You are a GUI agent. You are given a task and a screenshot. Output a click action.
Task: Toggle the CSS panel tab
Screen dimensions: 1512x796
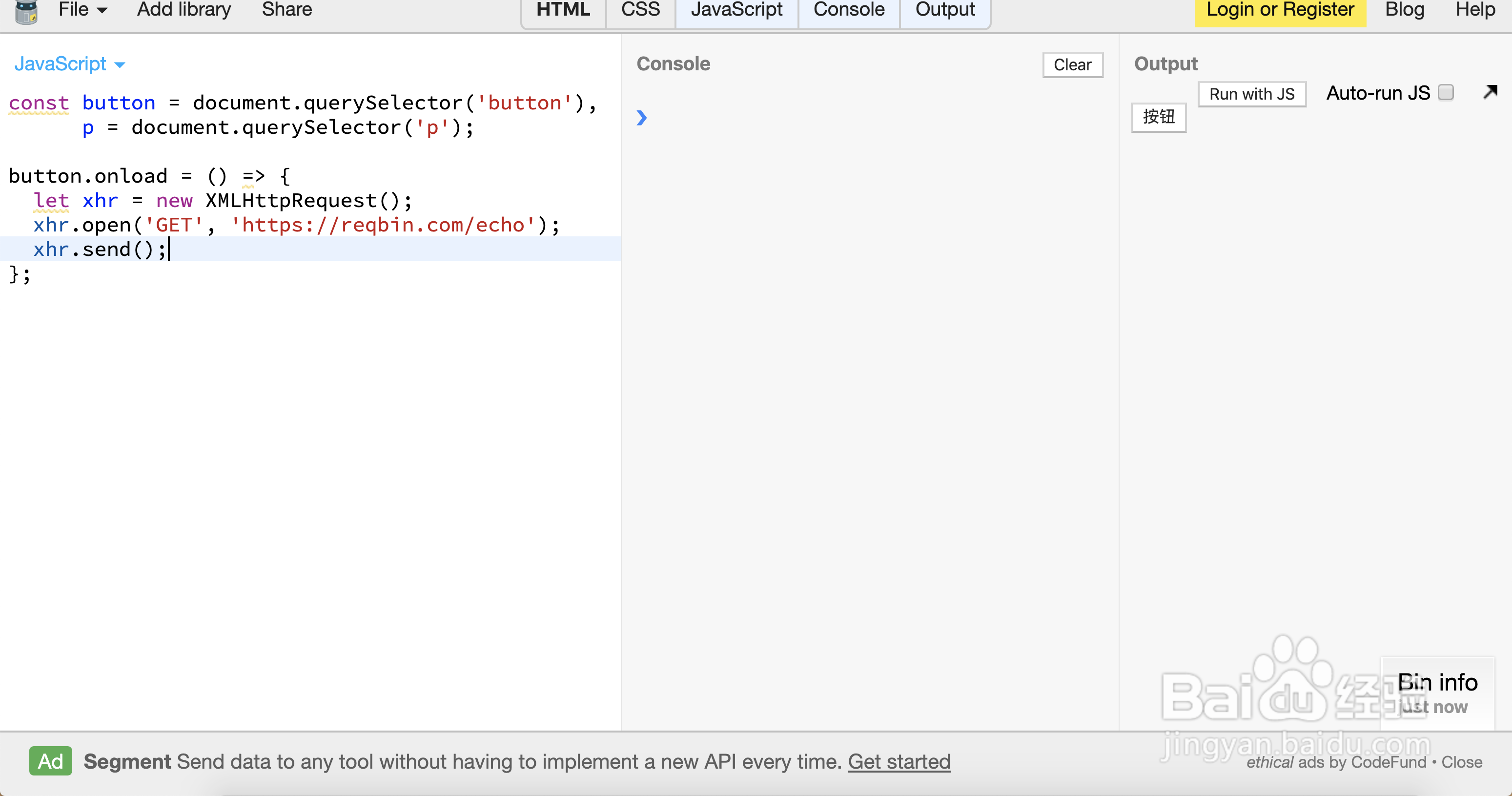(640, 10)
